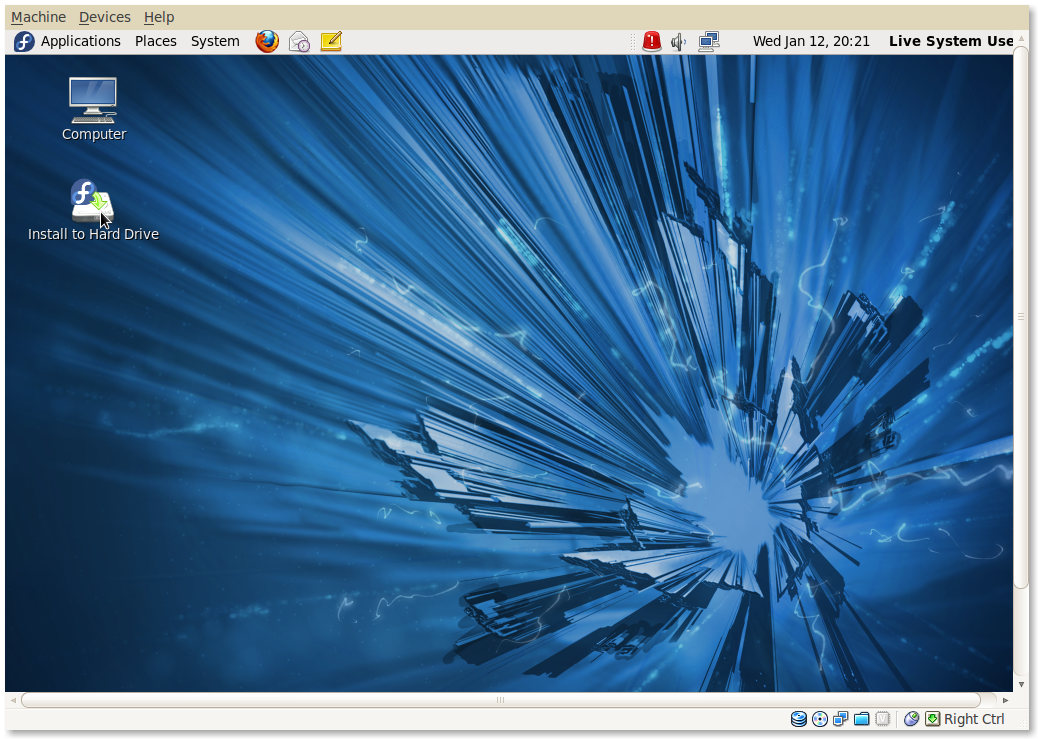Viewport: 1038px width, 739px height.
Task: Mute audio via the speaker icon
Action: 678,41
